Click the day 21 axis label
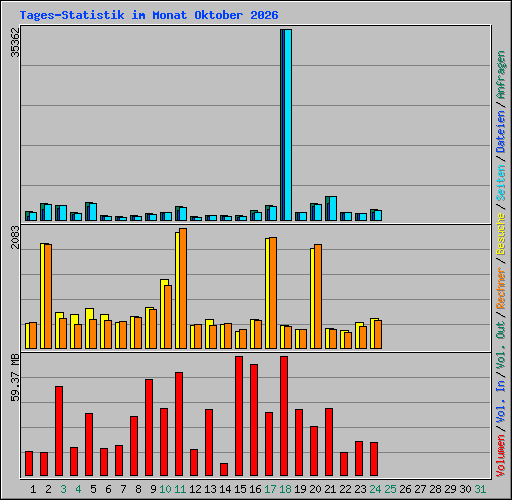 [330, 489]
